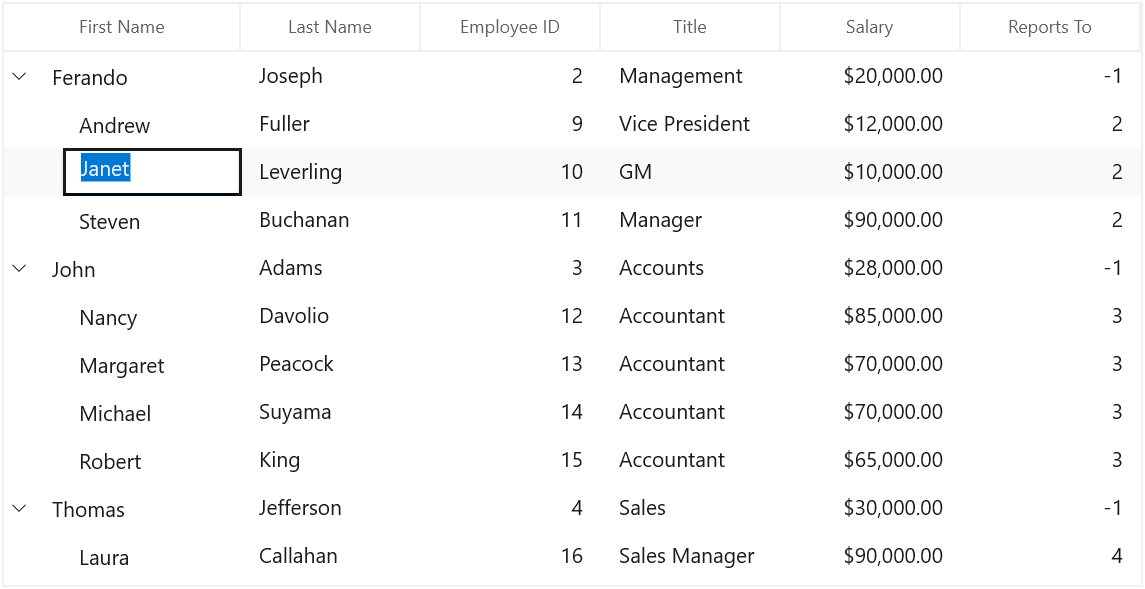
Task: Click the Title column header
Action: (690, 27)
